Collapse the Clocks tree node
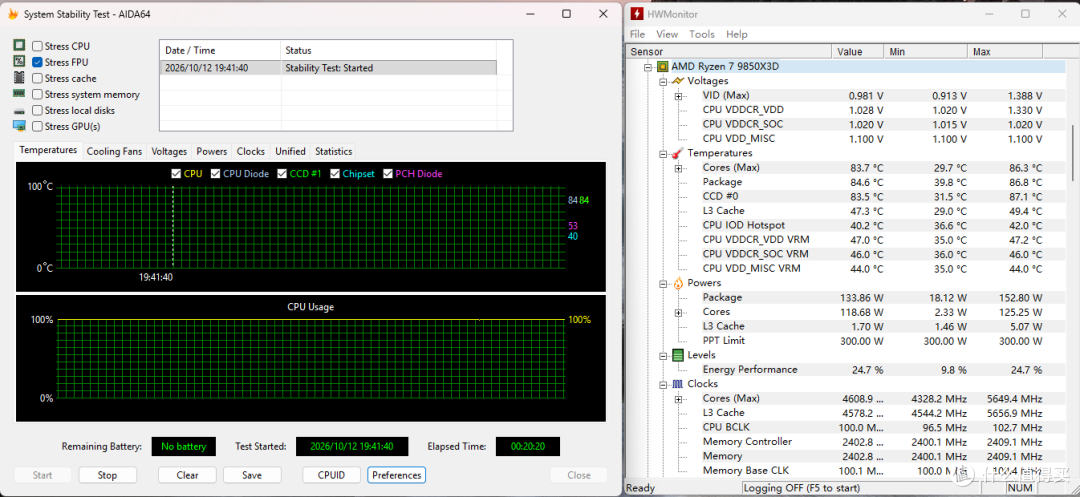Screen dimensions: 1080x497 tap(663, 384)
